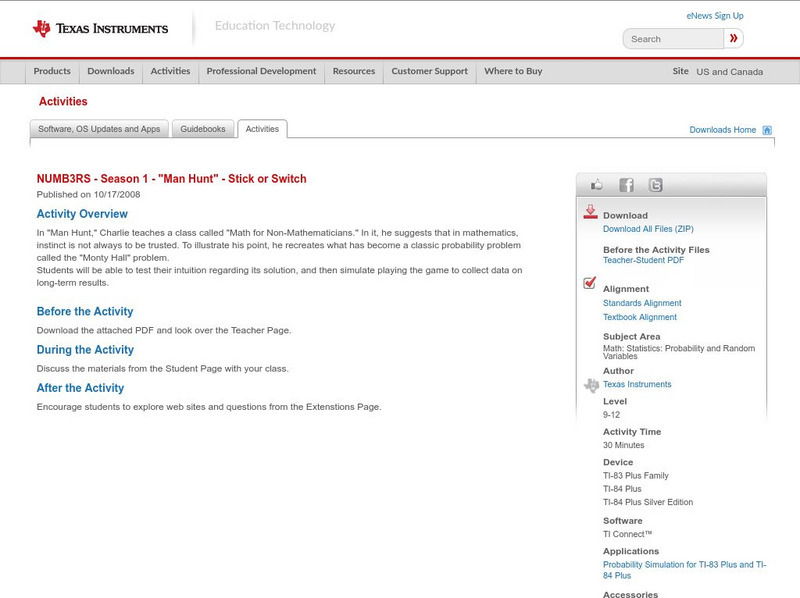
Task: Click the After the Activity heading
Action: click(80, 388)
